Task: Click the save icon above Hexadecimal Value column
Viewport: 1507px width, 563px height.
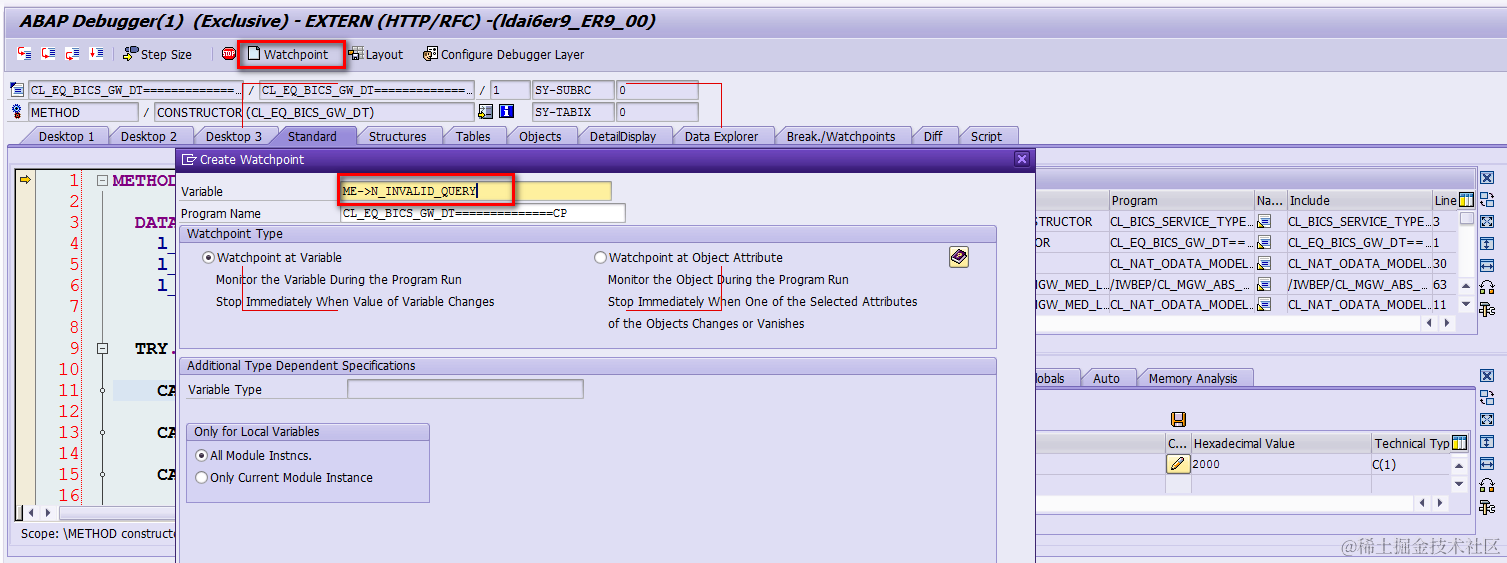Action: point(1178,420)
